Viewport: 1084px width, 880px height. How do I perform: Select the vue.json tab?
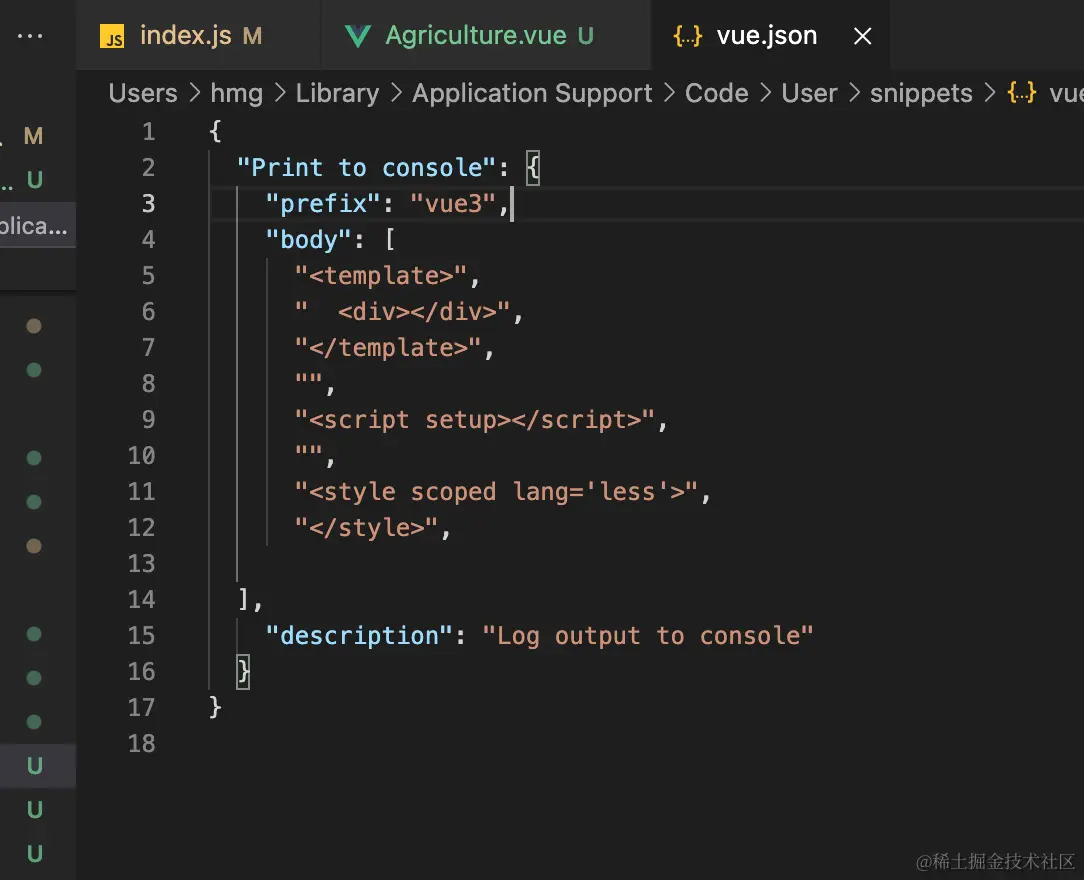[769, 35]
